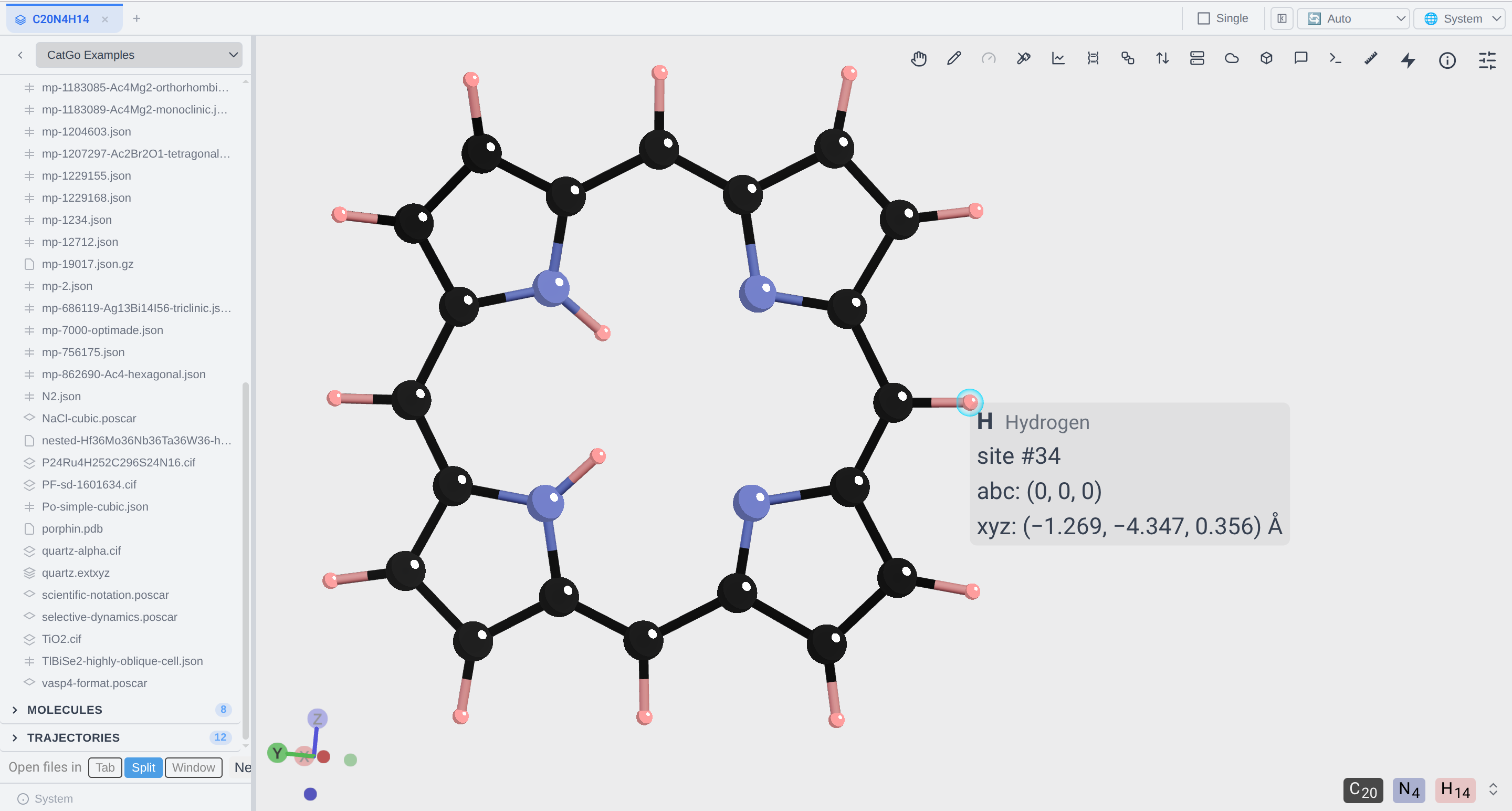Image resolution: width=1512 pixels, height=811 pixels.
Task: Expand the MOLECULES section
Action: pos(121,710)
